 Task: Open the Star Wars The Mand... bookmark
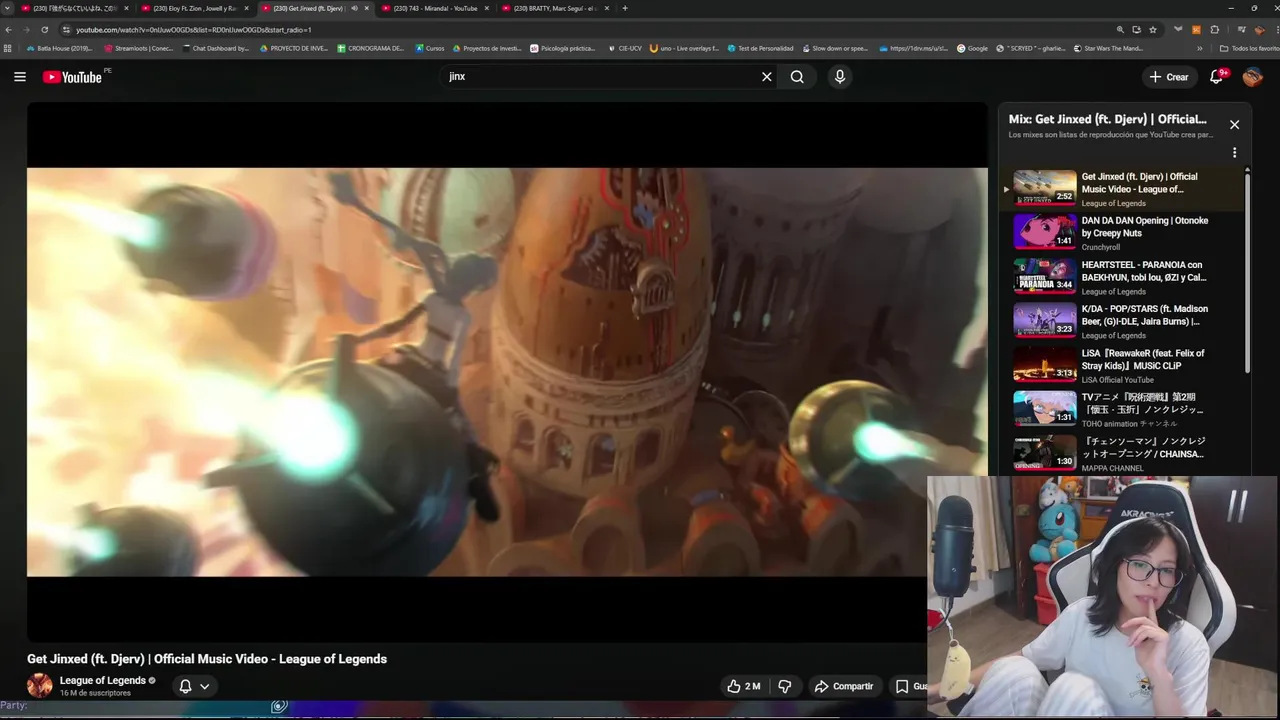click(1108, 48)
